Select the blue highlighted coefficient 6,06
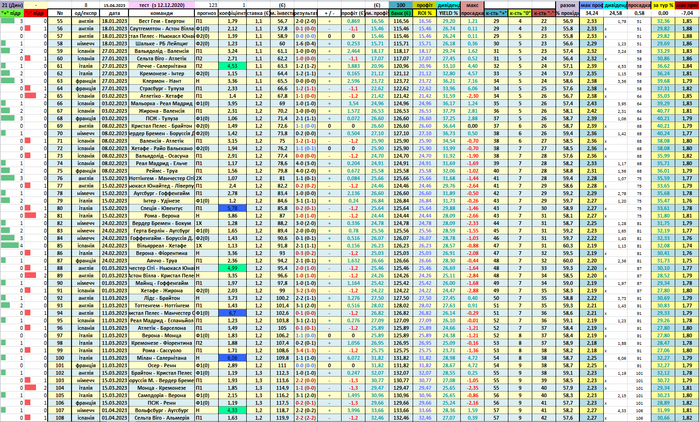This screenshot has height=422, width=700. 232,358
